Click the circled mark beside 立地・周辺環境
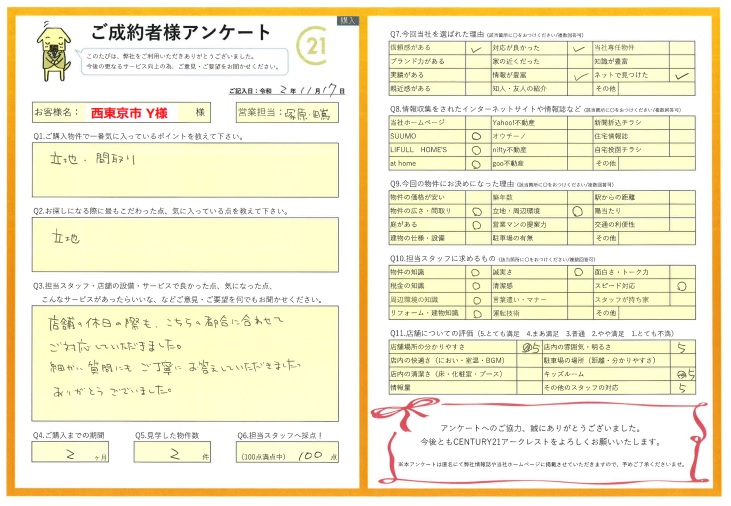Viewport: 731px width, 506px height. coord(576,212)
